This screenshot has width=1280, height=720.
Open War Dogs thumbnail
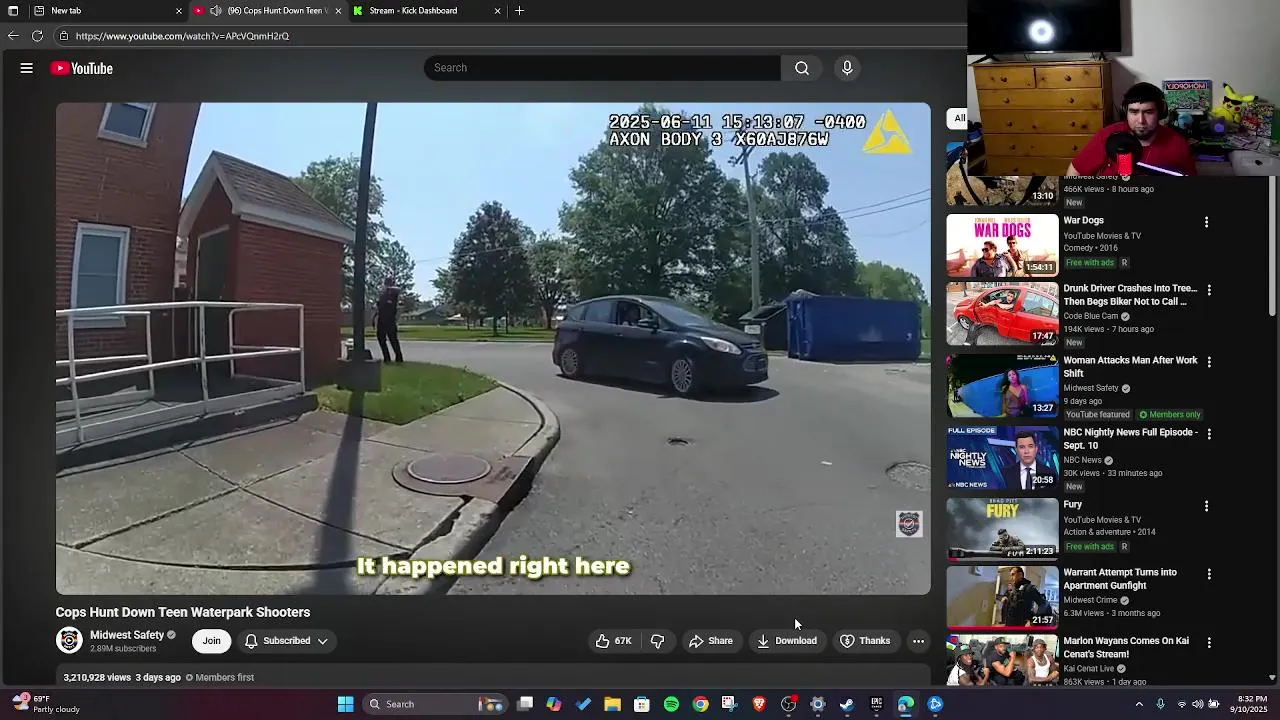pos(1002,245)
